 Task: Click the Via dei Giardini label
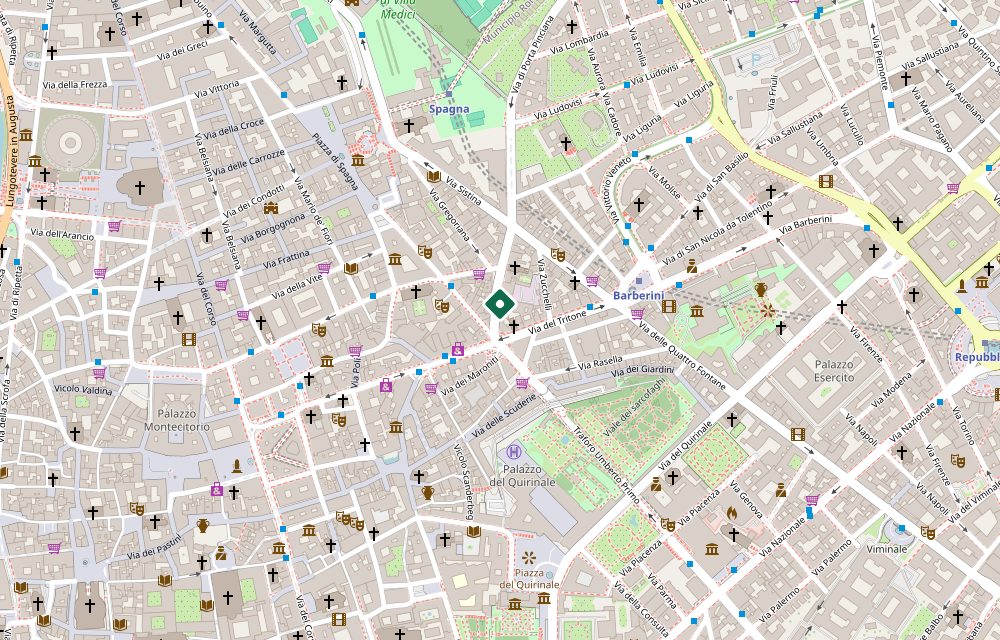[642, 370]
